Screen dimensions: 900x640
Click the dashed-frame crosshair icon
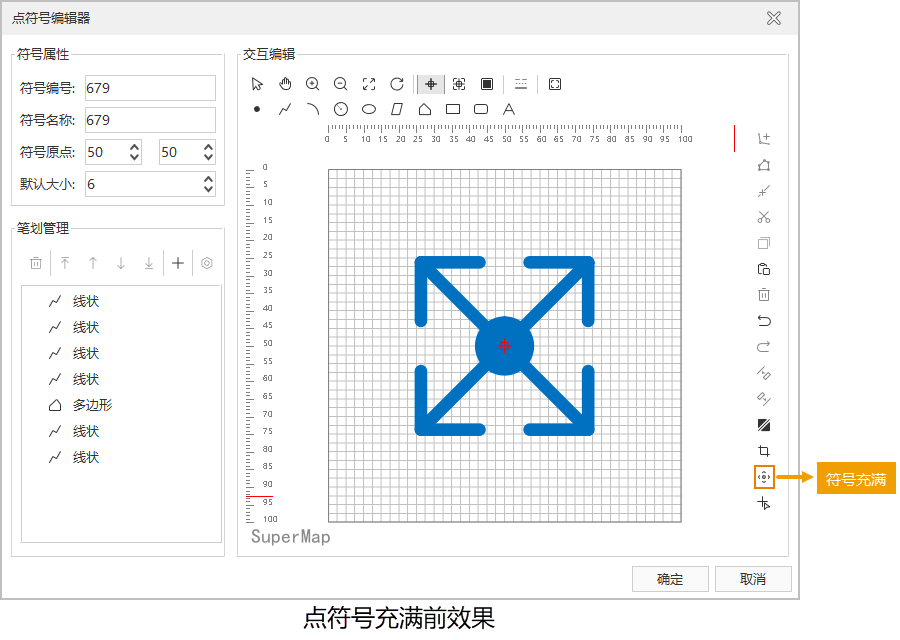pyautogui.click(x=459, y=84)
